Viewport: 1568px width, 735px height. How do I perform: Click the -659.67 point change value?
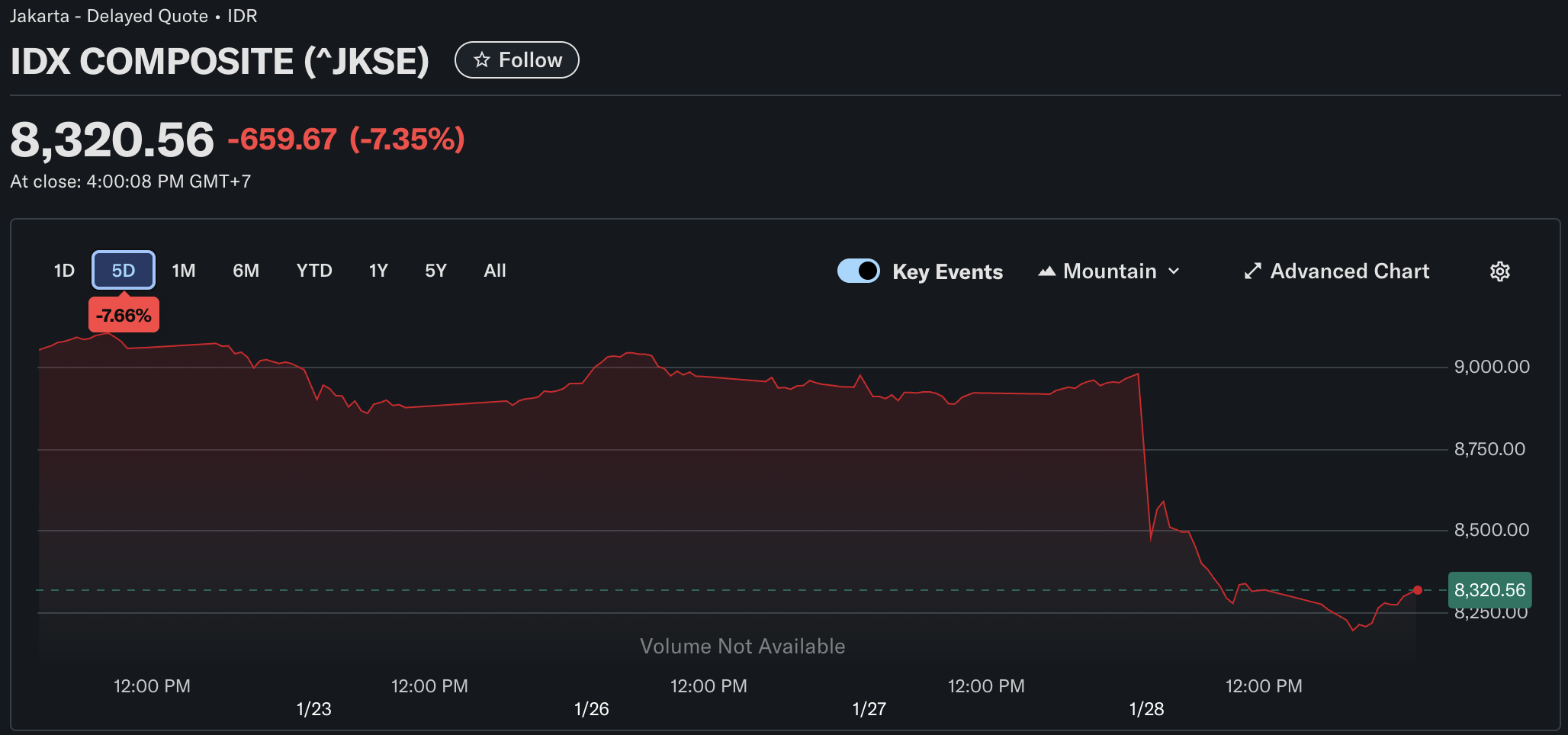pos(282,140)
